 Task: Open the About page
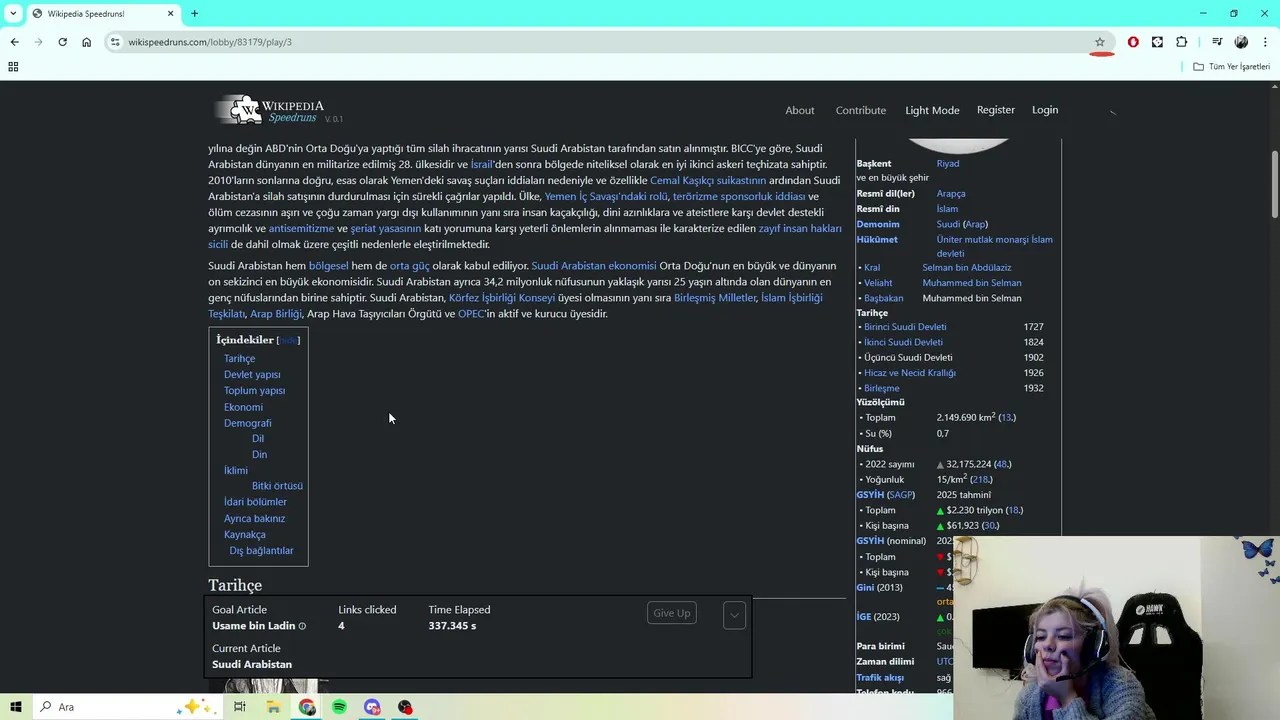point(800,110)
